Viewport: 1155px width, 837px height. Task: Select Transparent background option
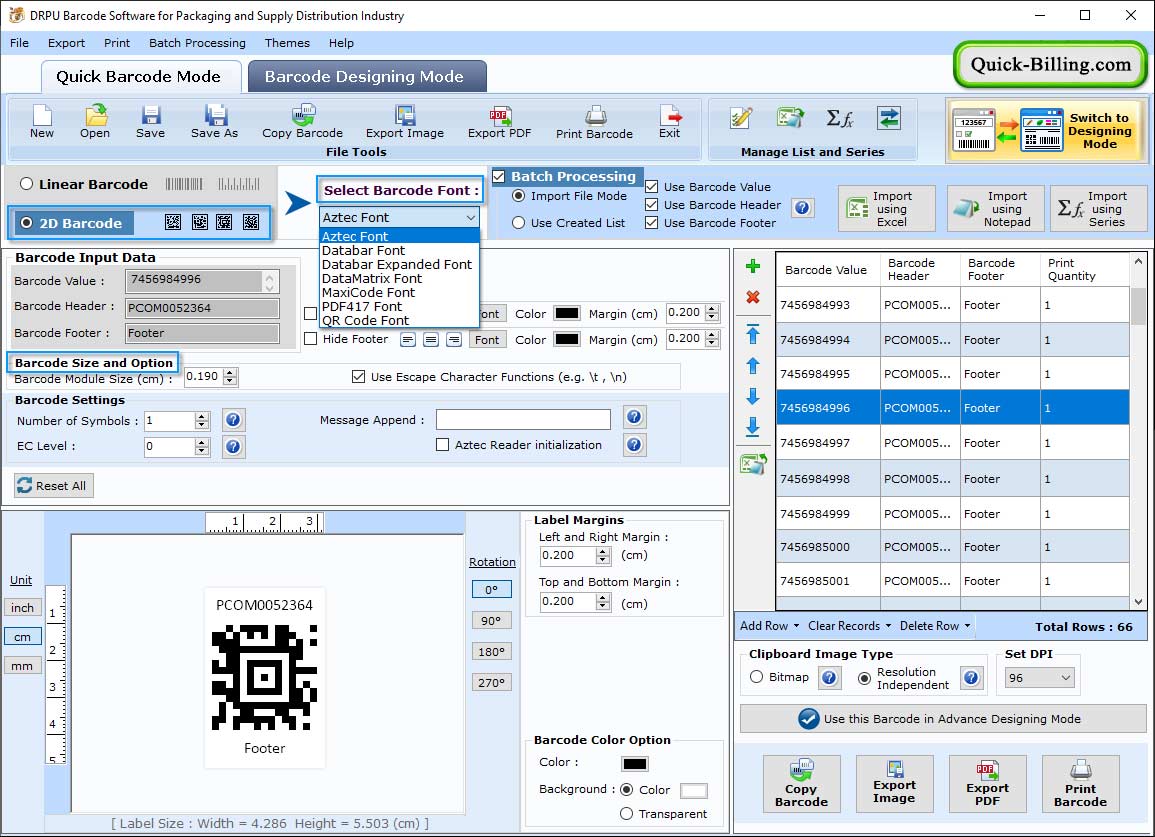tap(626, 813)
